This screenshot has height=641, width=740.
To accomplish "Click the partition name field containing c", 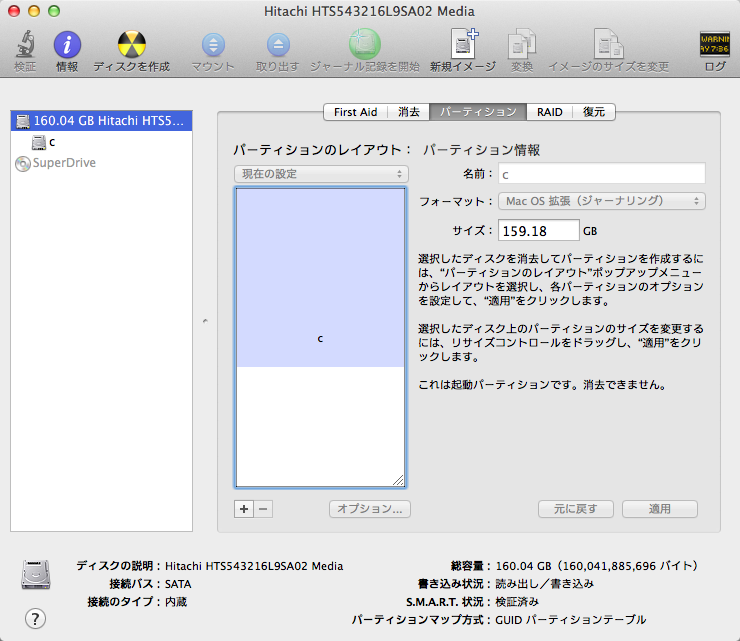I will click(602, 174).
